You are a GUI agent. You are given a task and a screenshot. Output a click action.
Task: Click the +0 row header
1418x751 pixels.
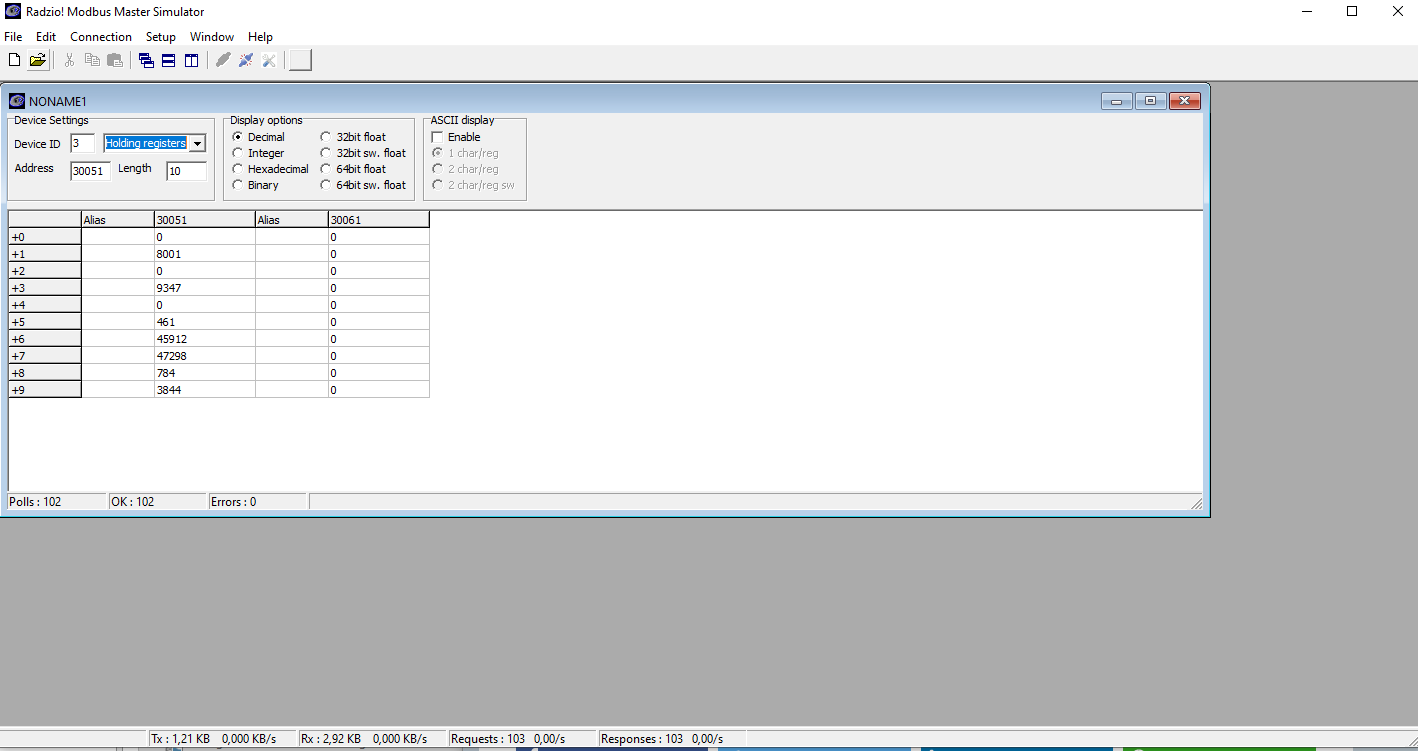point(45,237)
